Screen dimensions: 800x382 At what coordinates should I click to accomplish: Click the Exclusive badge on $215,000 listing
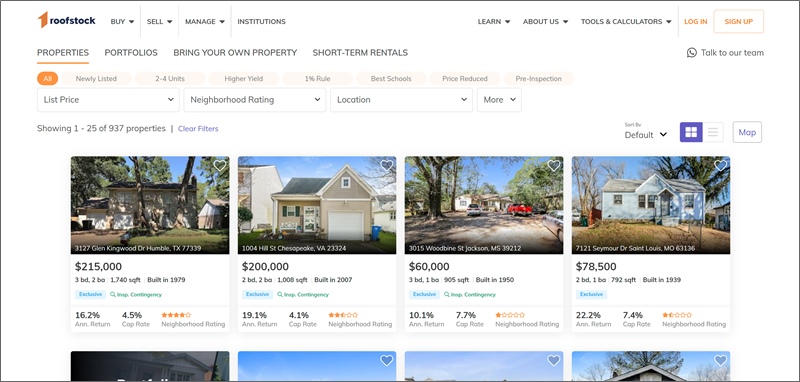[90, 294]
